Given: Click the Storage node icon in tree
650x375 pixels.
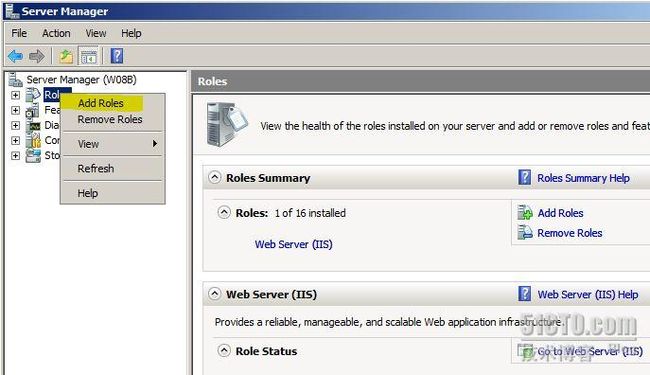Looking at the screenshot, I should coord(33,155).
